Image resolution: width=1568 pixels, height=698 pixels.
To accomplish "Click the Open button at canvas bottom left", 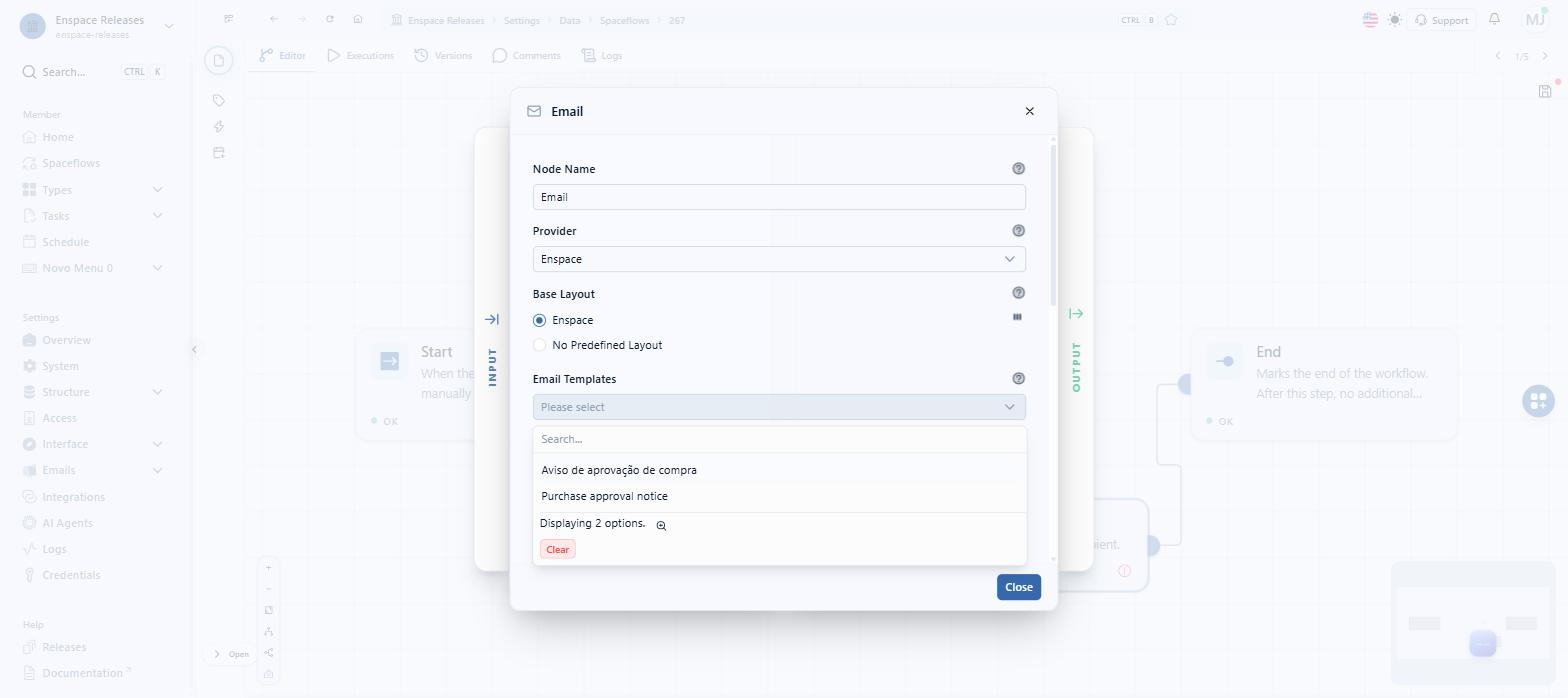I will point(231,654).
